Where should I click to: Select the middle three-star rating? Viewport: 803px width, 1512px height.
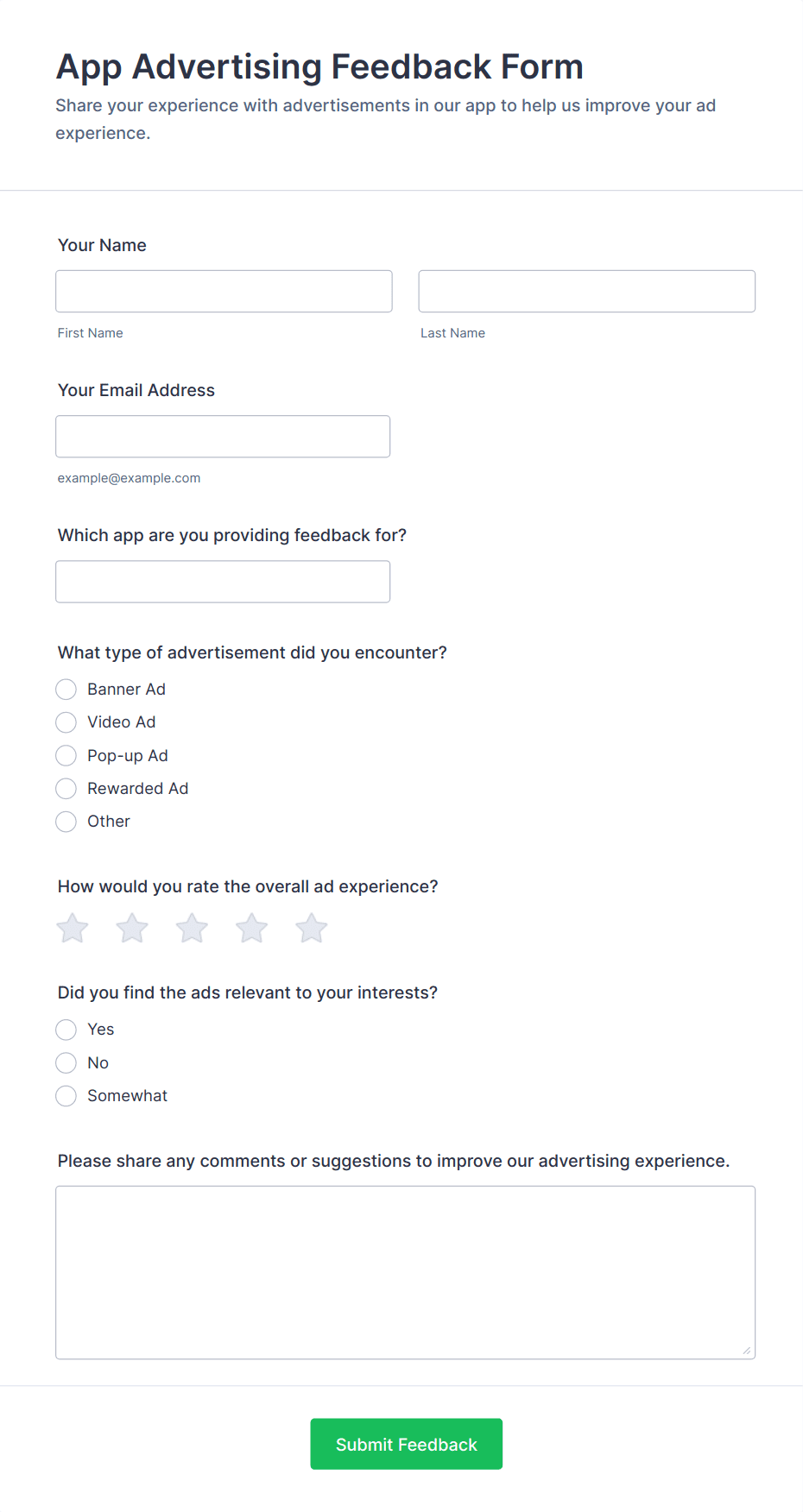191,928
